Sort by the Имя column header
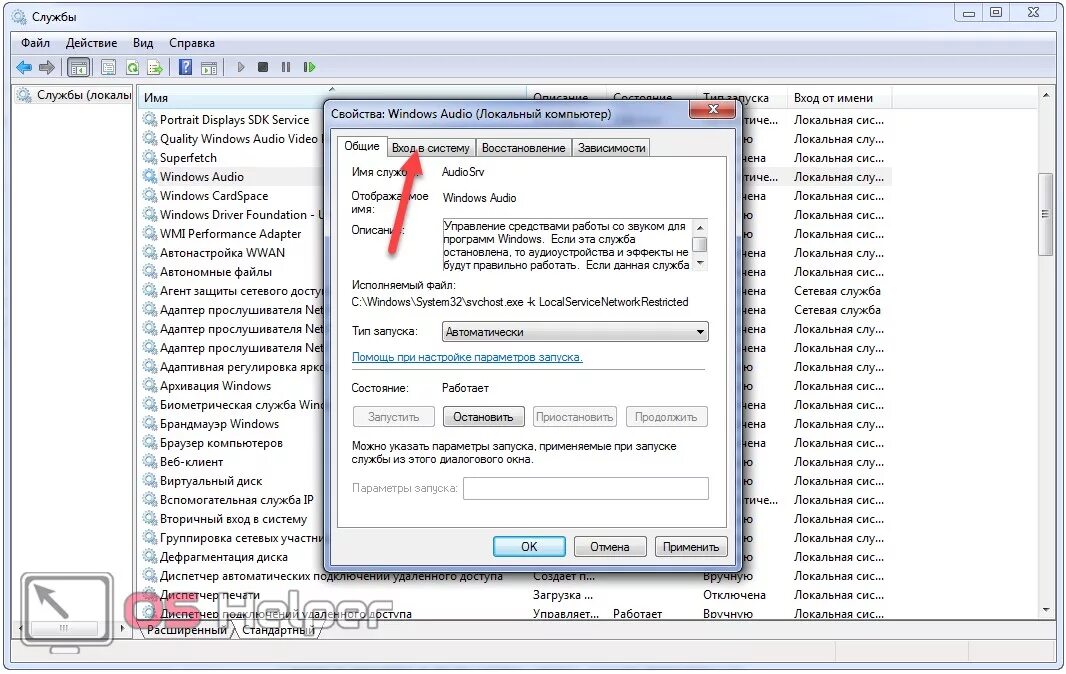The height and width of the screenshot is (674, 1066). pos(332,97)
